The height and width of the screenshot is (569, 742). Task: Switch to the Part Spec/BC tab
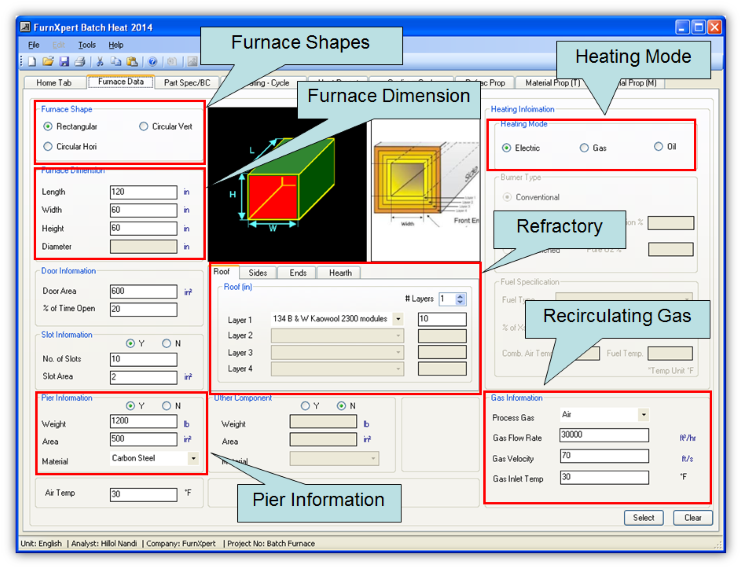click(x=187, y=82)
